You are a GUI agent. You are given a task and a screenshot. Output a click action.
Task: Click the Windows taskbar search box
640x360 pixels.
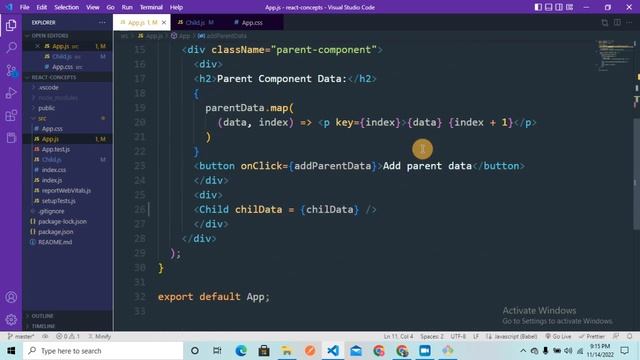point(103,351)
